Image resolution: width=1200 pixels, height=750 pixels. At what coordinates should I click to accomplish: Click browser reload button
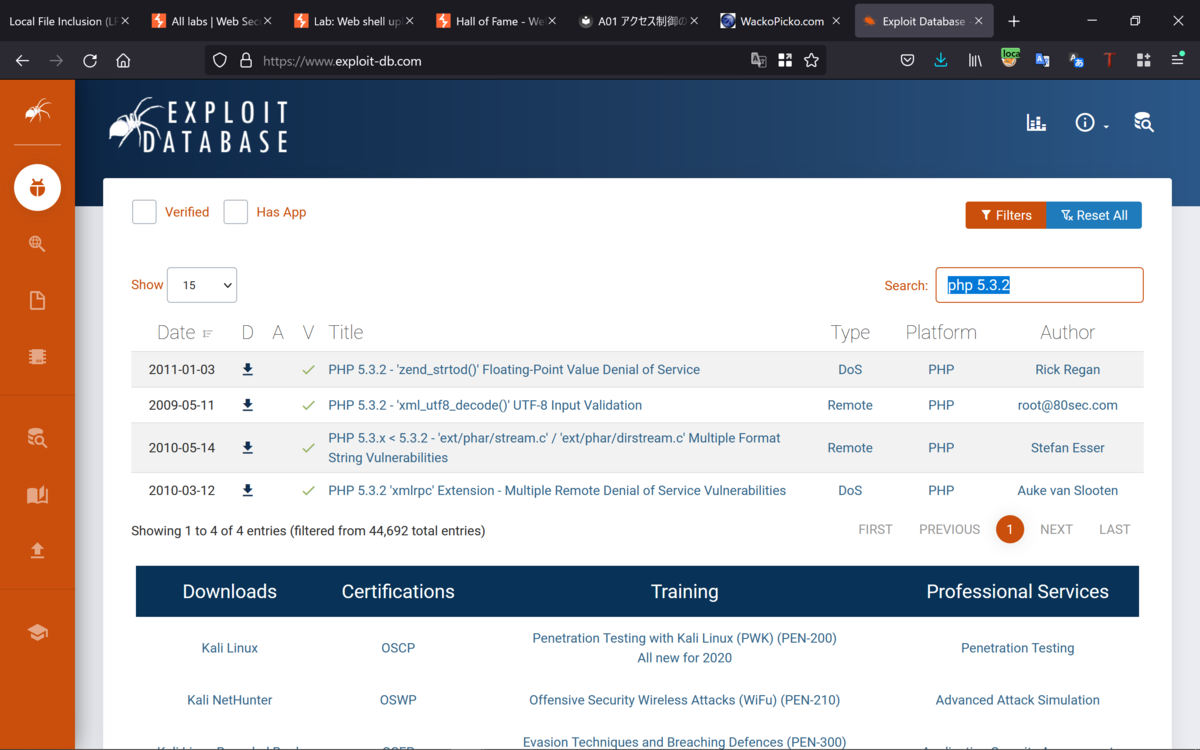(90, 61)
